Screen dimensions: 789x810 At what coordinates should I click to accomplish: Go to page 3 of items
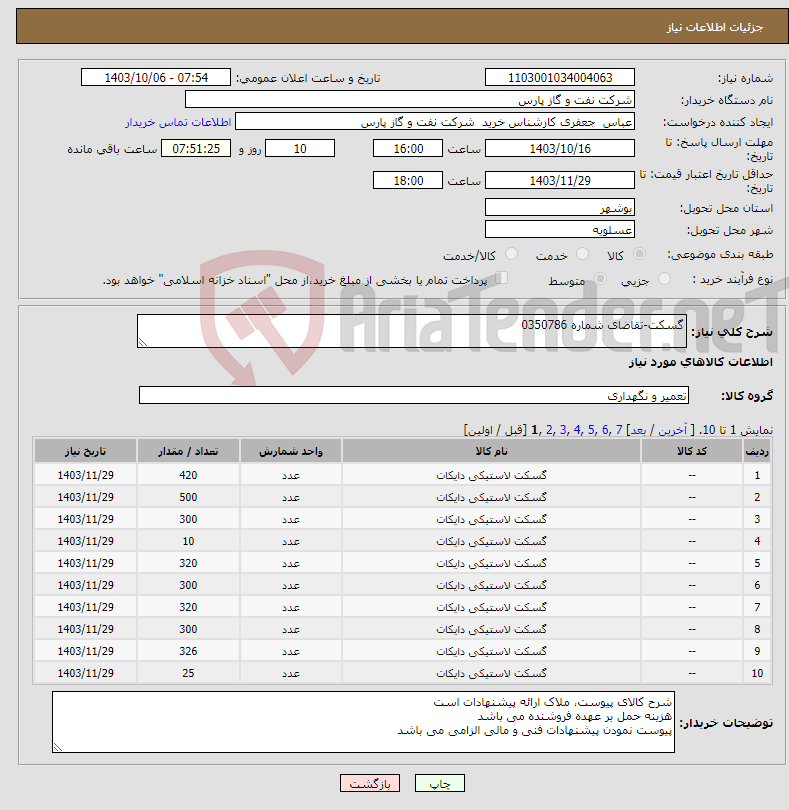click(563, 430)
